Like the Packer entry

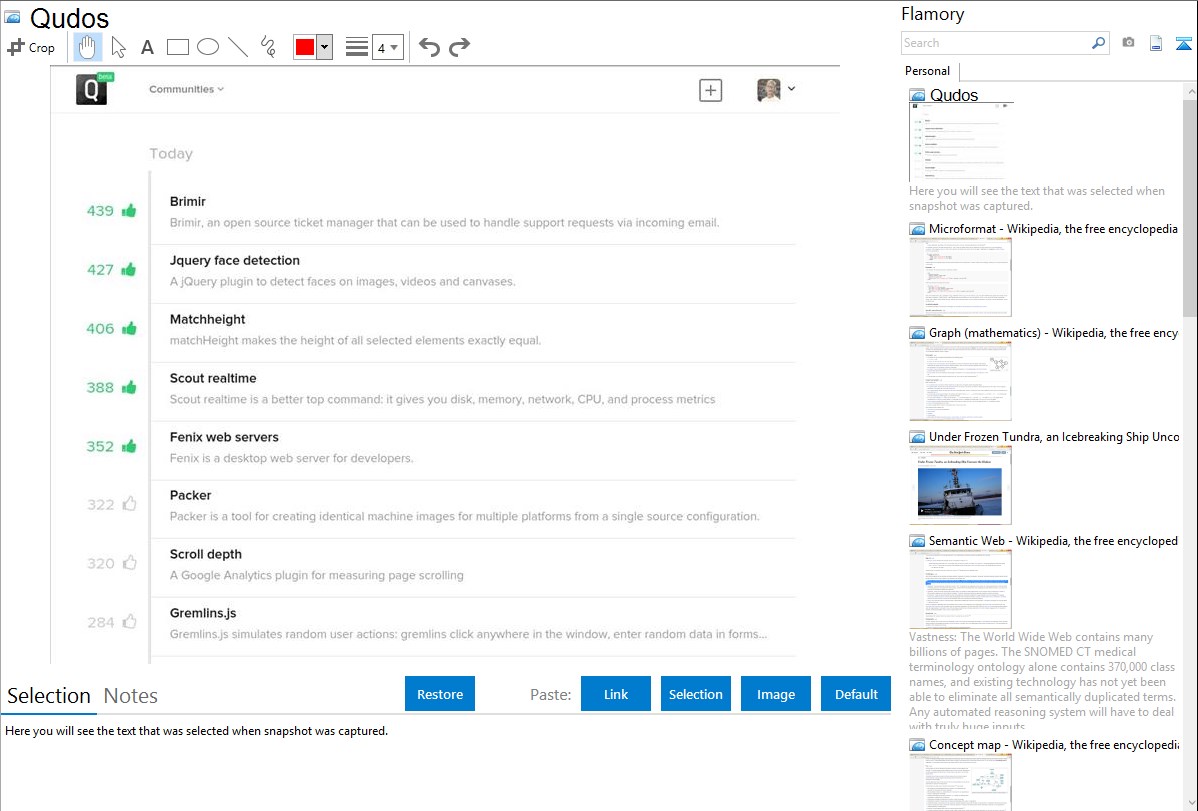(129, 504)
